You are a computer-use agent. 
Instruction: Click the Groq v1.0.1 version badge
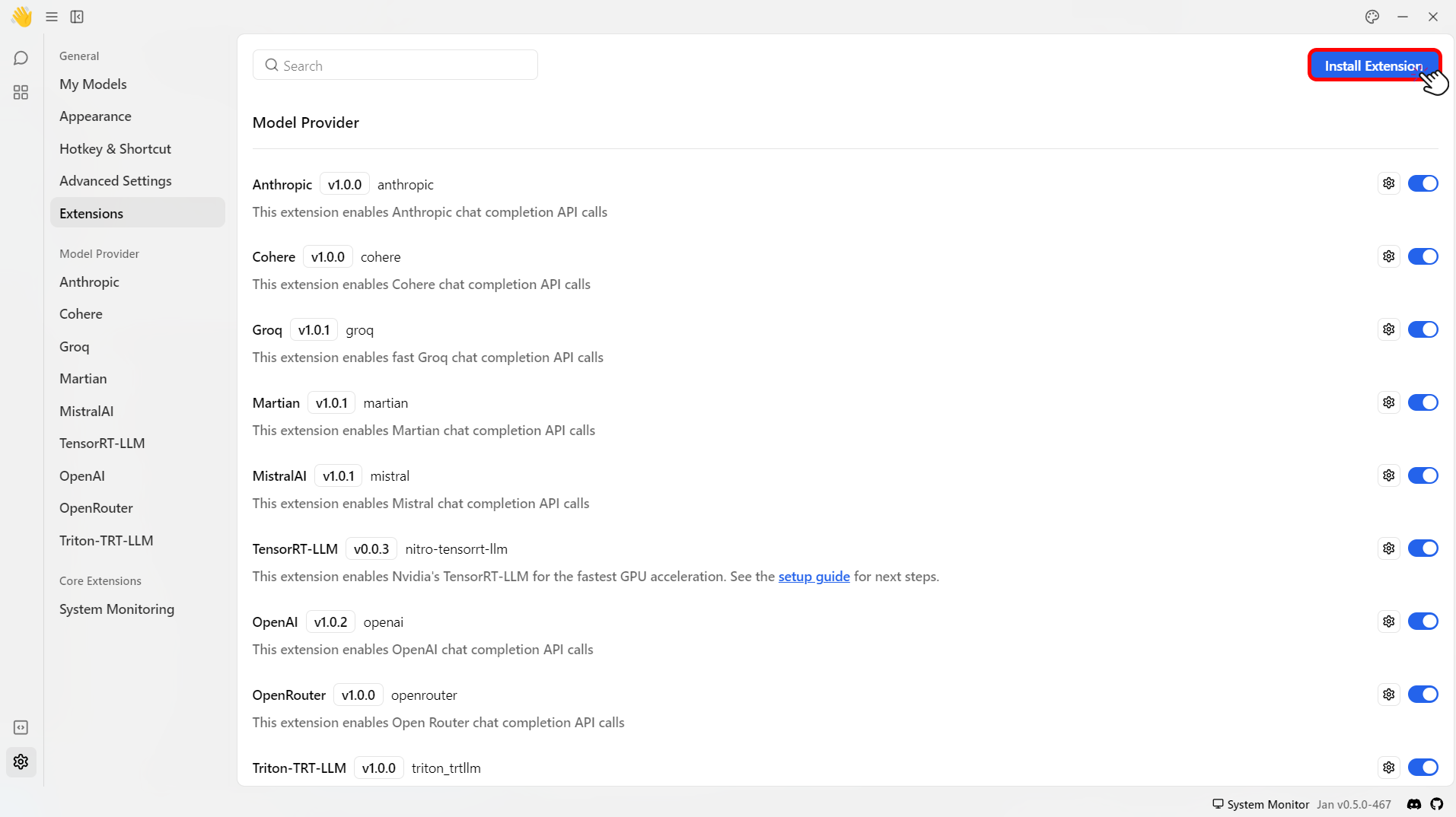click(314, 329)
